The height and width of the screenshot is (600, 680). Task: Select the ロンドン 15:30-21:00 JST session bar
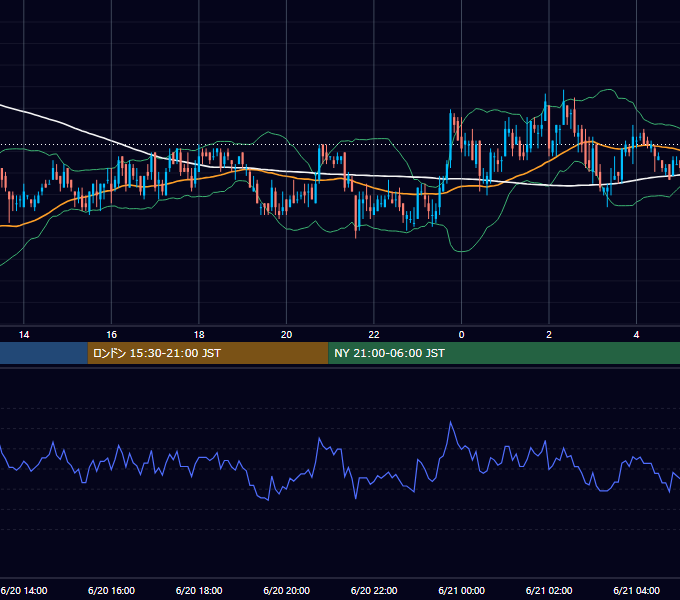click(208, 353)
